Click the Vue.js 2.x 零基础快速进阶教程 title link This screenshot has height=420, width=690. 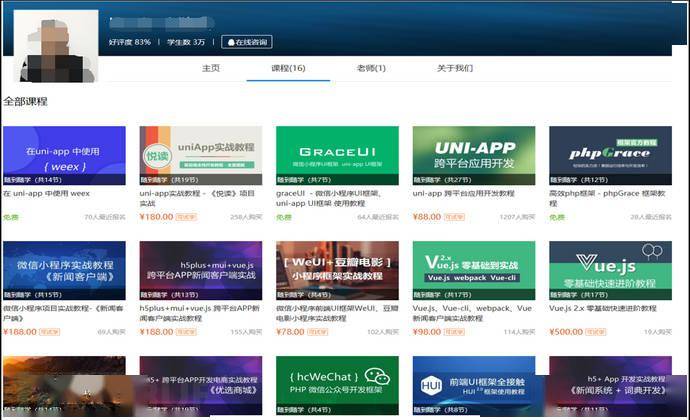pyautogui.click(x=603, y=308)
